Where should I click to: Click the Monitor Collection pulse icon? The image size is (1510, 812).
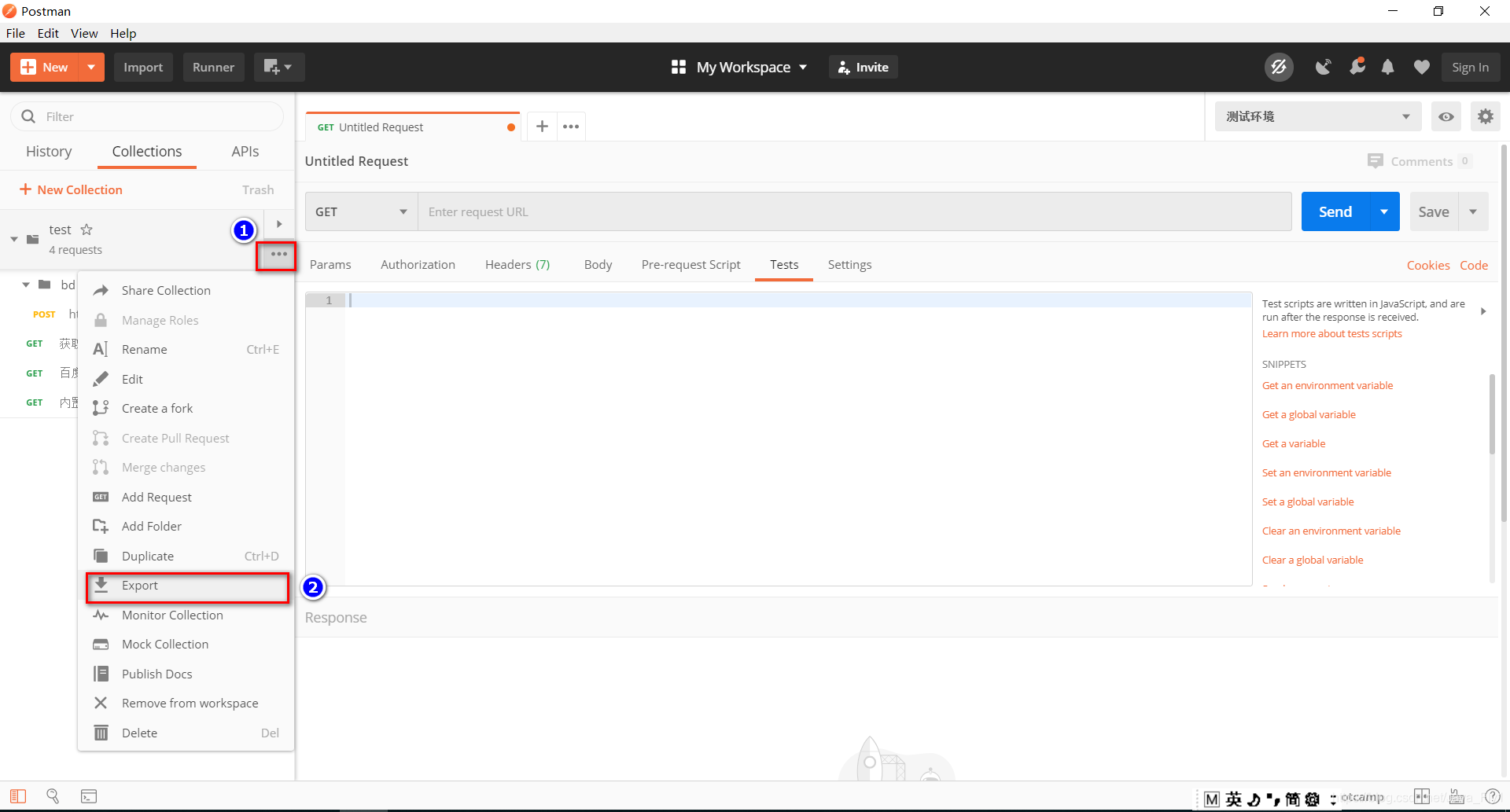[101, 615]
